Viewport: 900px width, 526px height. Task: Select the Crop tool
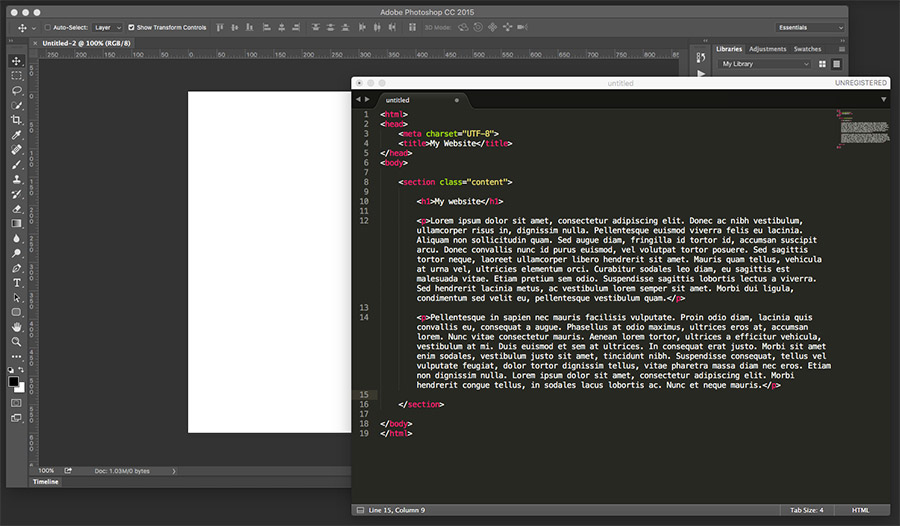(17, 120)
